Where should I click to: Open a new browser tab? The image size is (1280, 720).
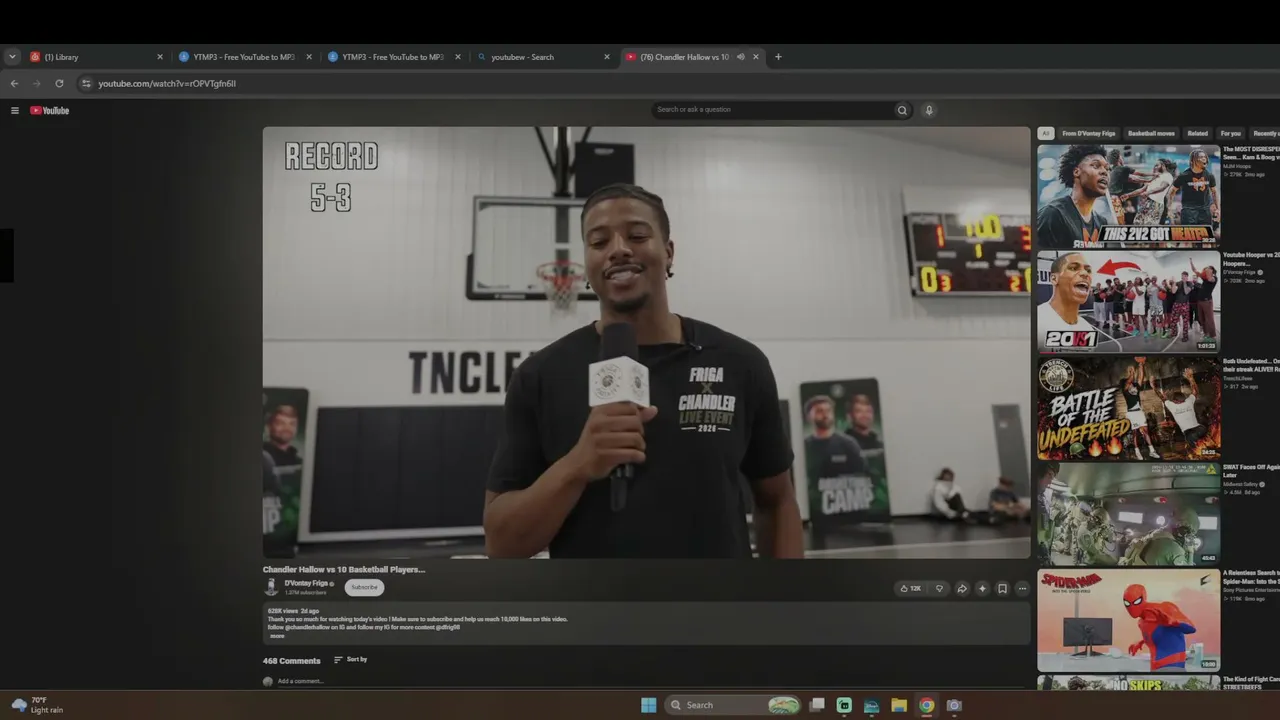tap(778, 57)
